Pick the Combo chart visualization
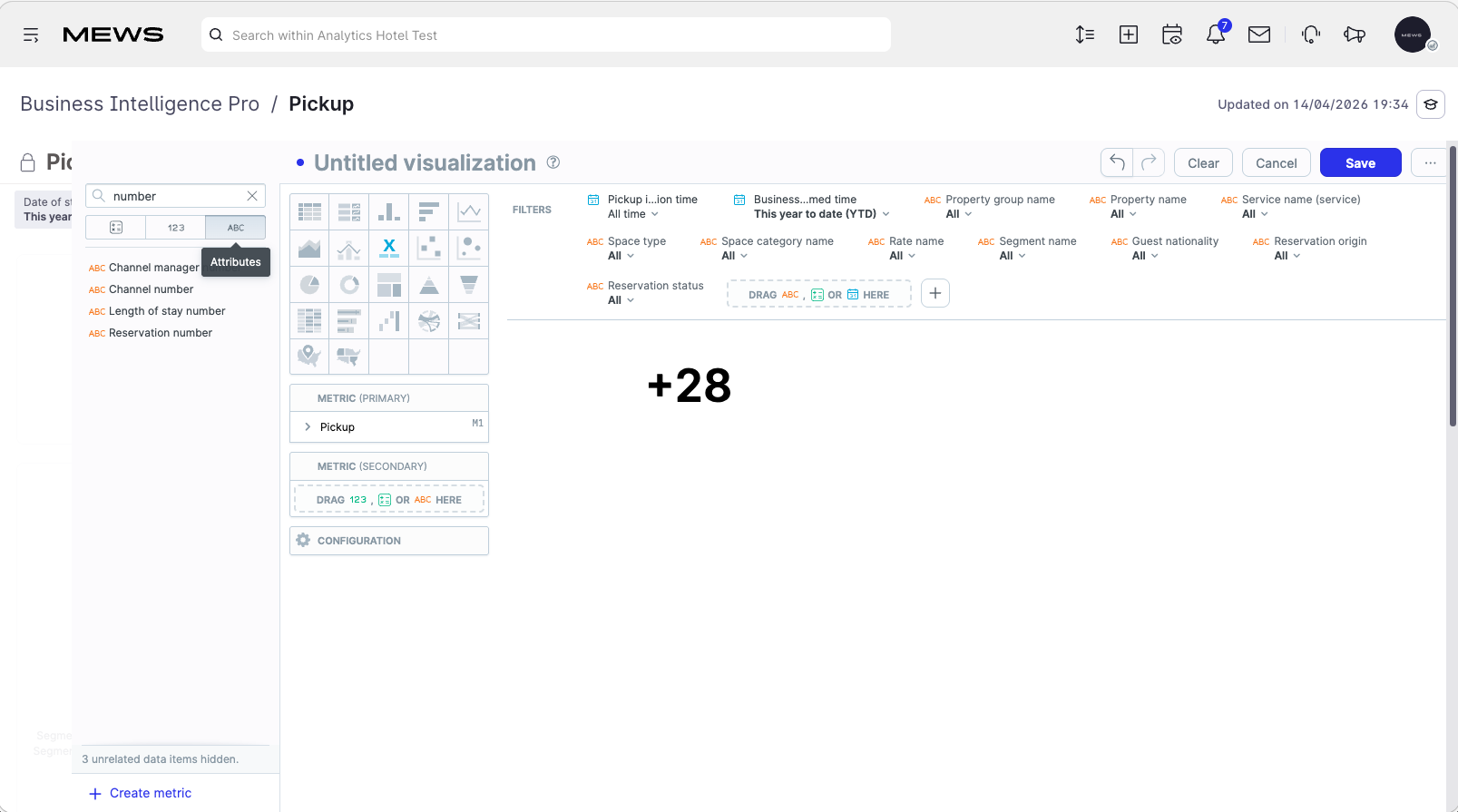Screen dimensions: 1458x812 point(349,249)
